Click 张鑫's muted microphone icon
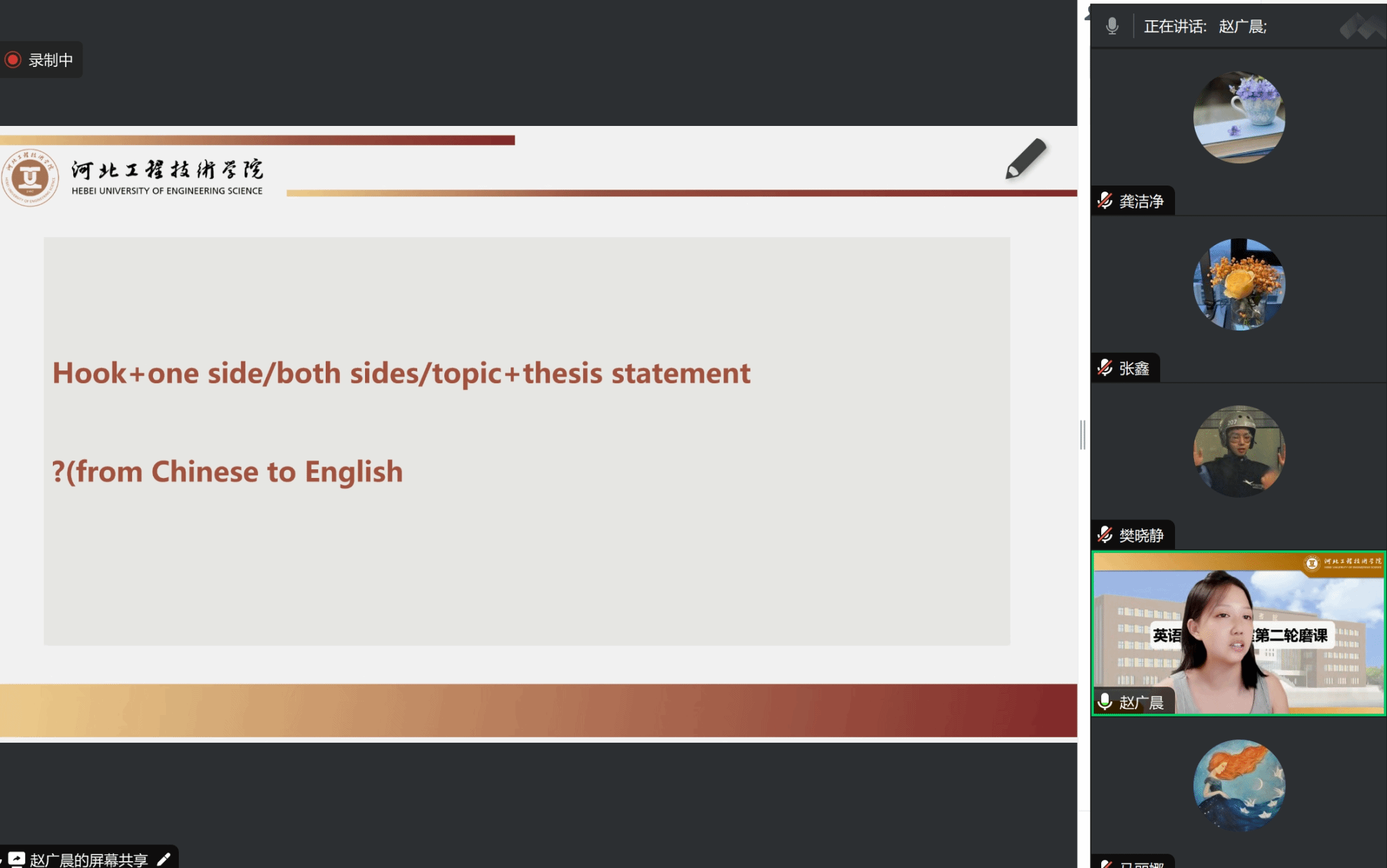 click(x=1105, y=368)
